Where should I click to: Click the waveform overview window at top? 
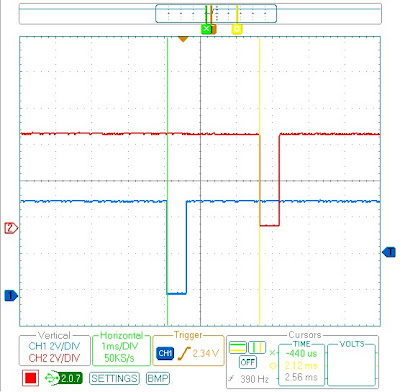click(x=216, y=14)
